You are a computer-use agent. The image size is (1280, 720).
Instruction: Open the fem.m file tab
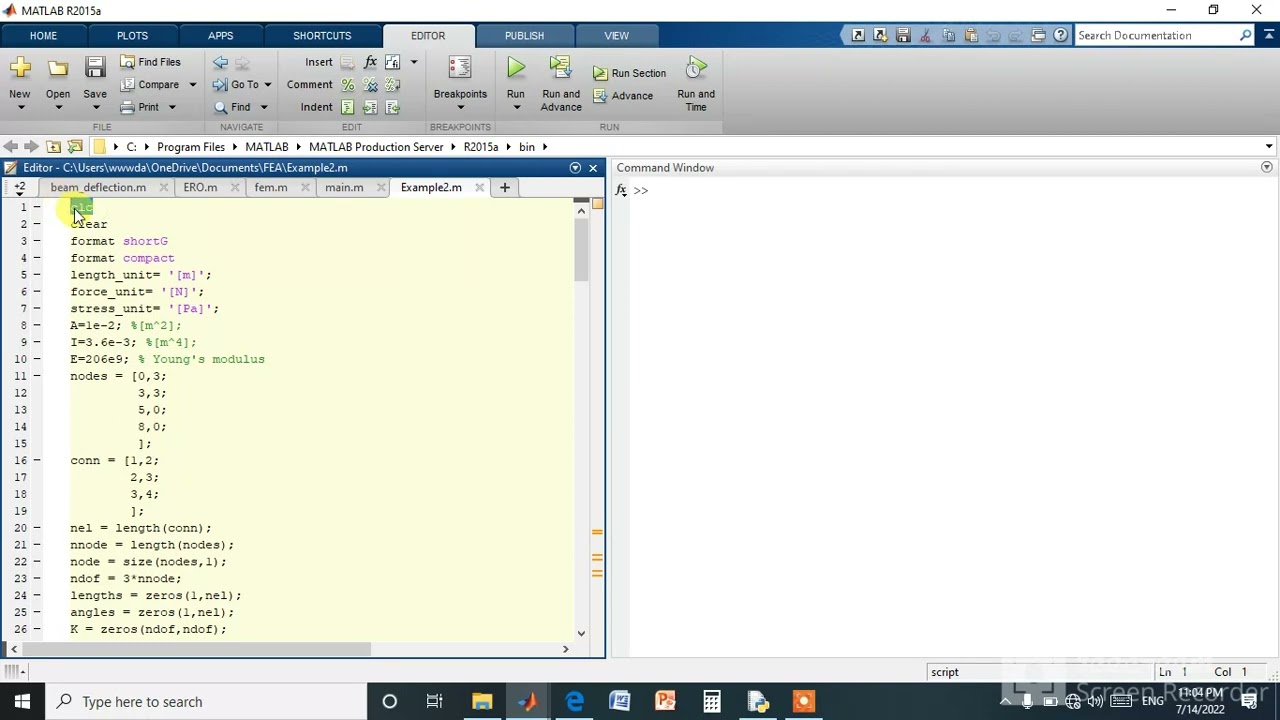[x=270, y=187]
